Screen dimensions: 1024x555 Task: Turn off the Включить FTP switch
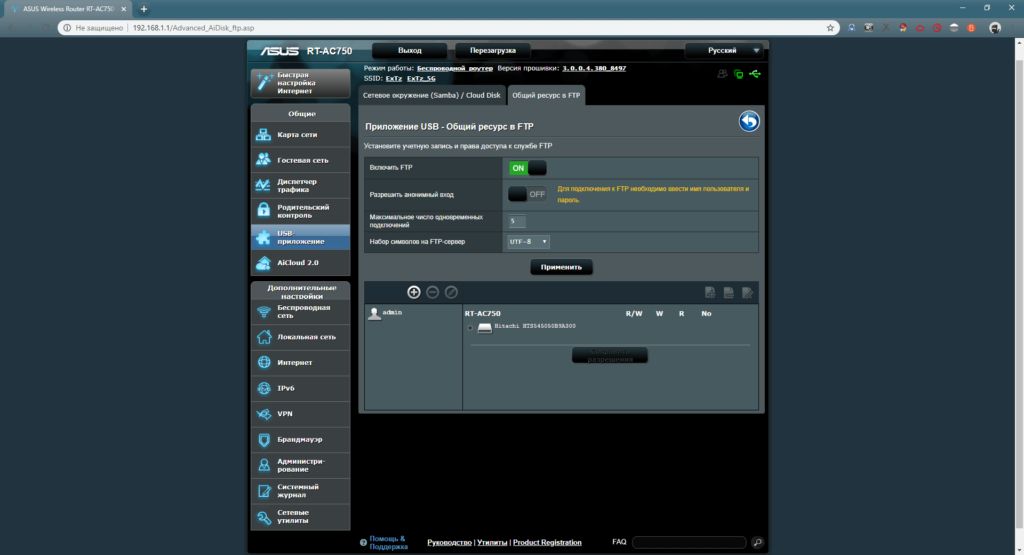(527, 168)
